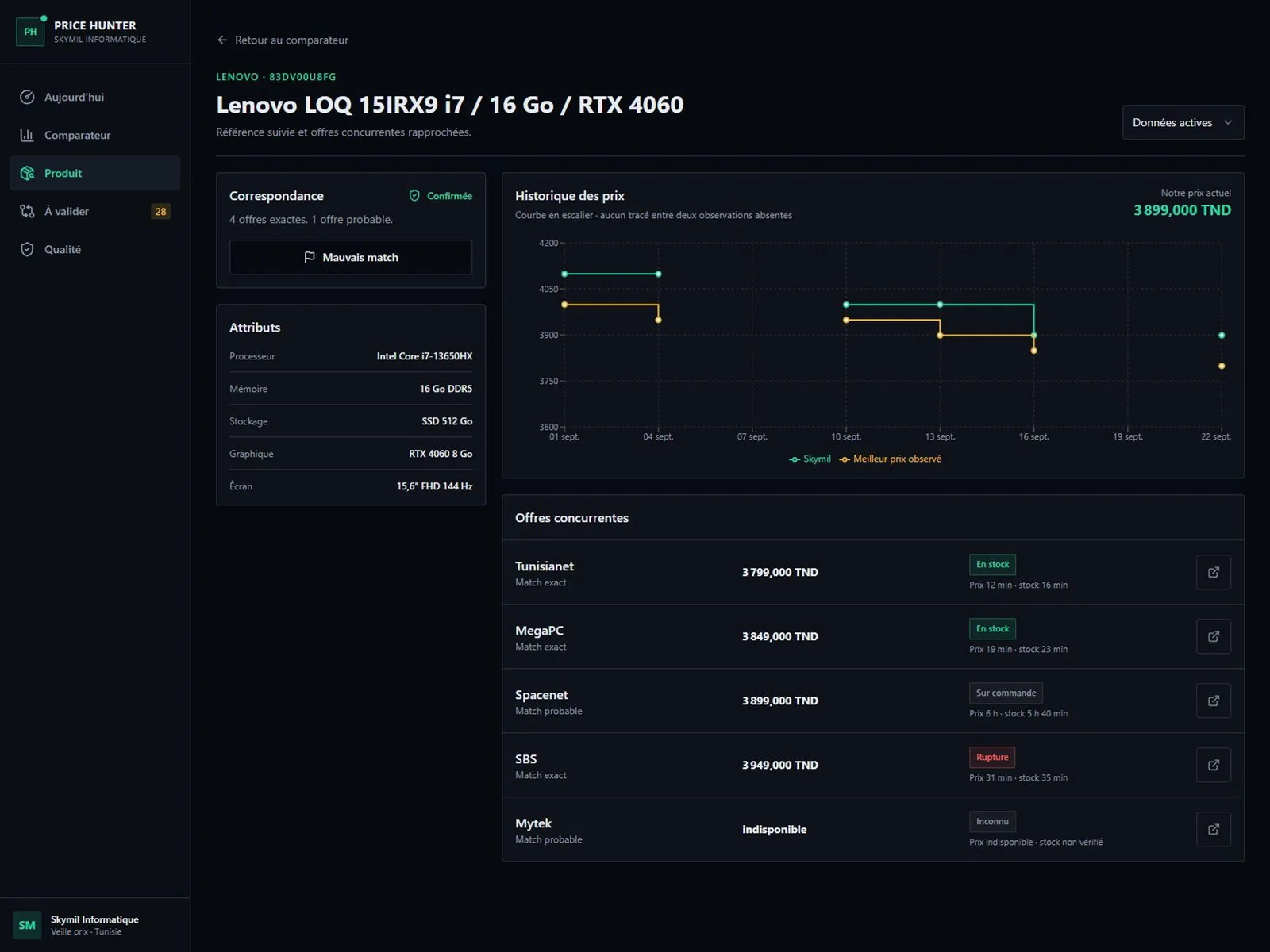Click the Tunisianet competitor name
1270x952 pixels.
tap(545, 566)
